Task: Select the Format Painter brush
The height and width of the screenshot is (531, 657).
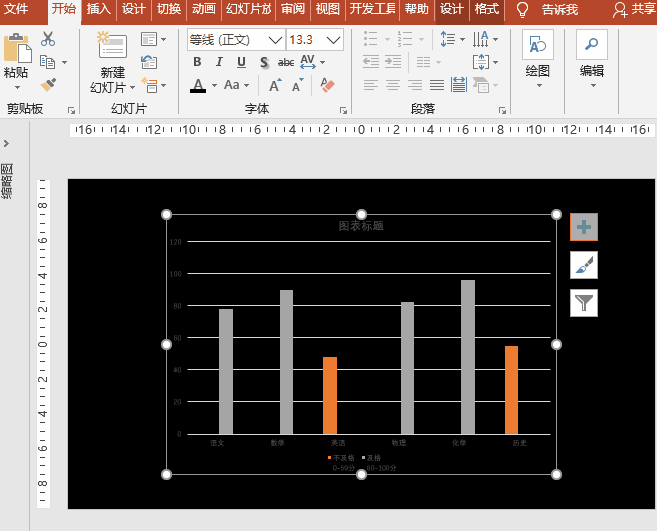Action: pyautogui.click(x=49, y=85)
